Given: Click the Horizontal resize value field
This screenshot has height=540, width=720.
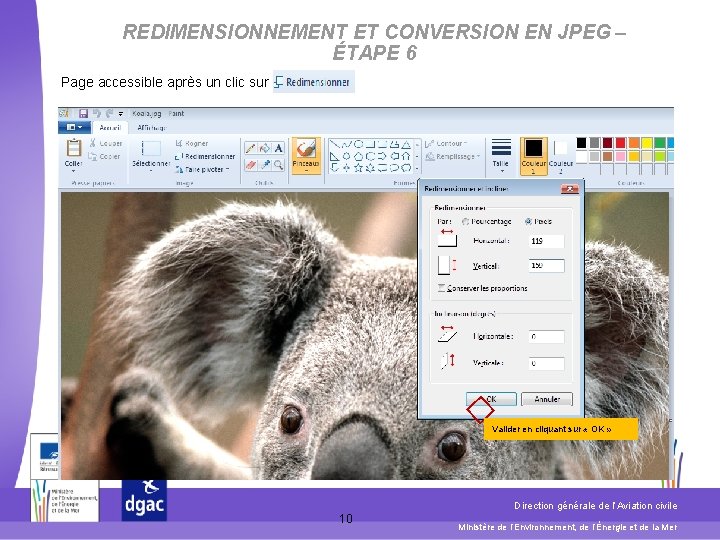Looking at the screenshot, I should pos(546,241).
